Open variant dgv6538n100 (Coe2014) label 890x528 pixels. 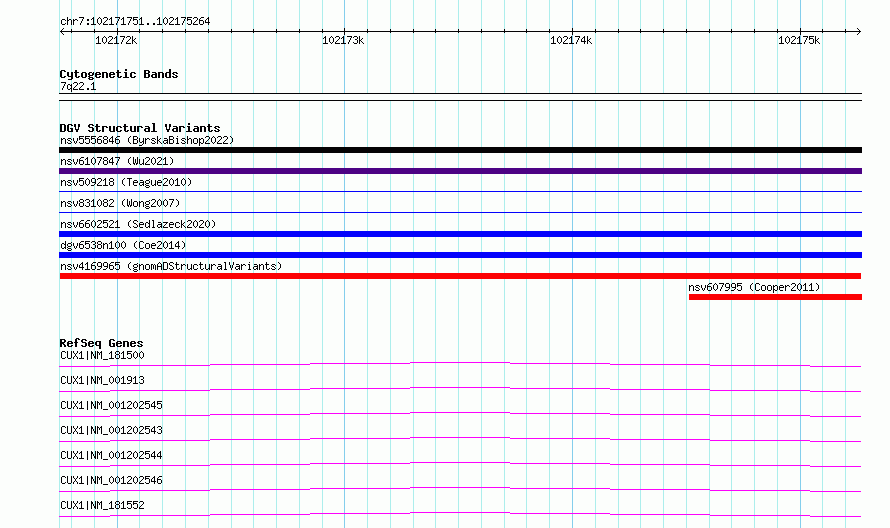click(x=123, y=245)
